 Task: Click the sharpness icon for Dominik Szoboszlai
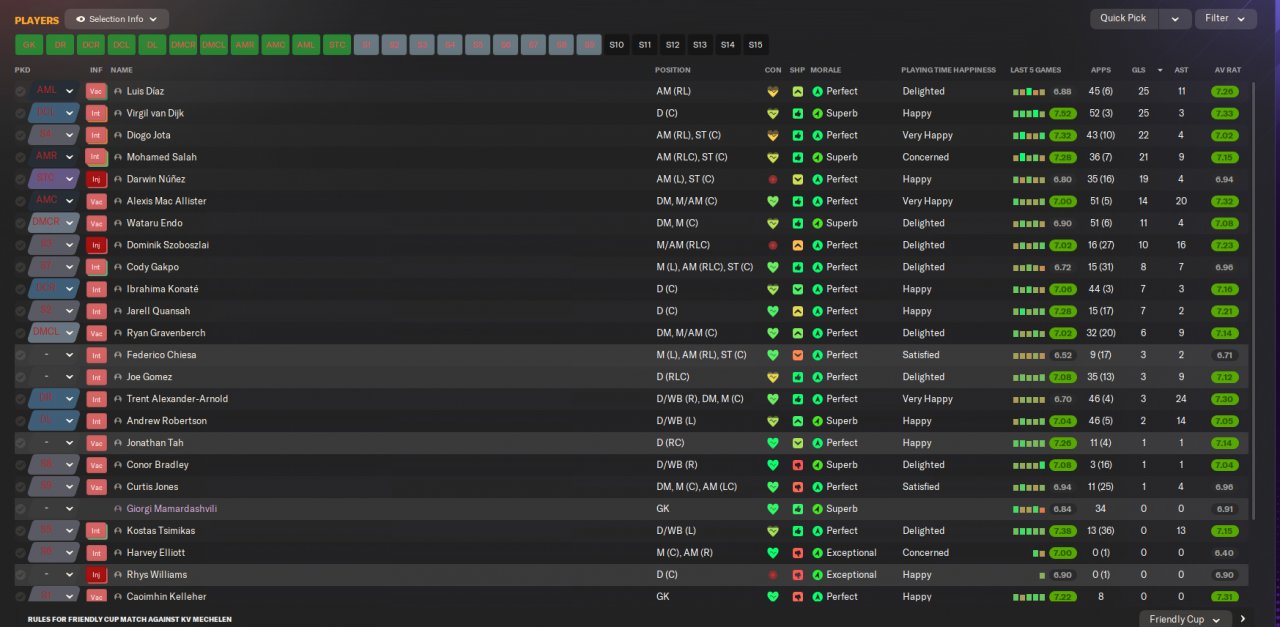798,245
